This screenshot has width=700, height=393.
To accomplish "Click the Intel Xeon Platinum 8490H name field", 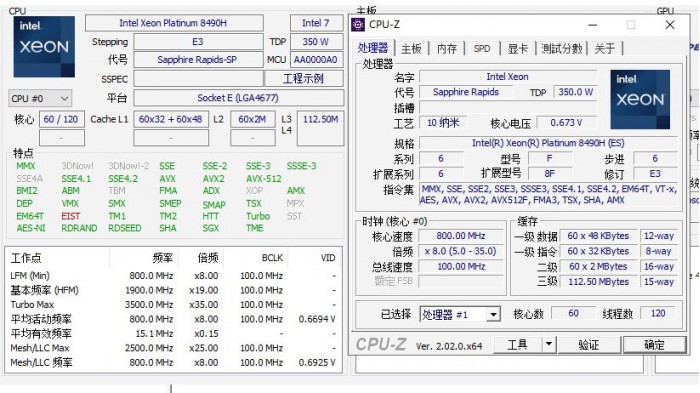I will coord(174,23).
